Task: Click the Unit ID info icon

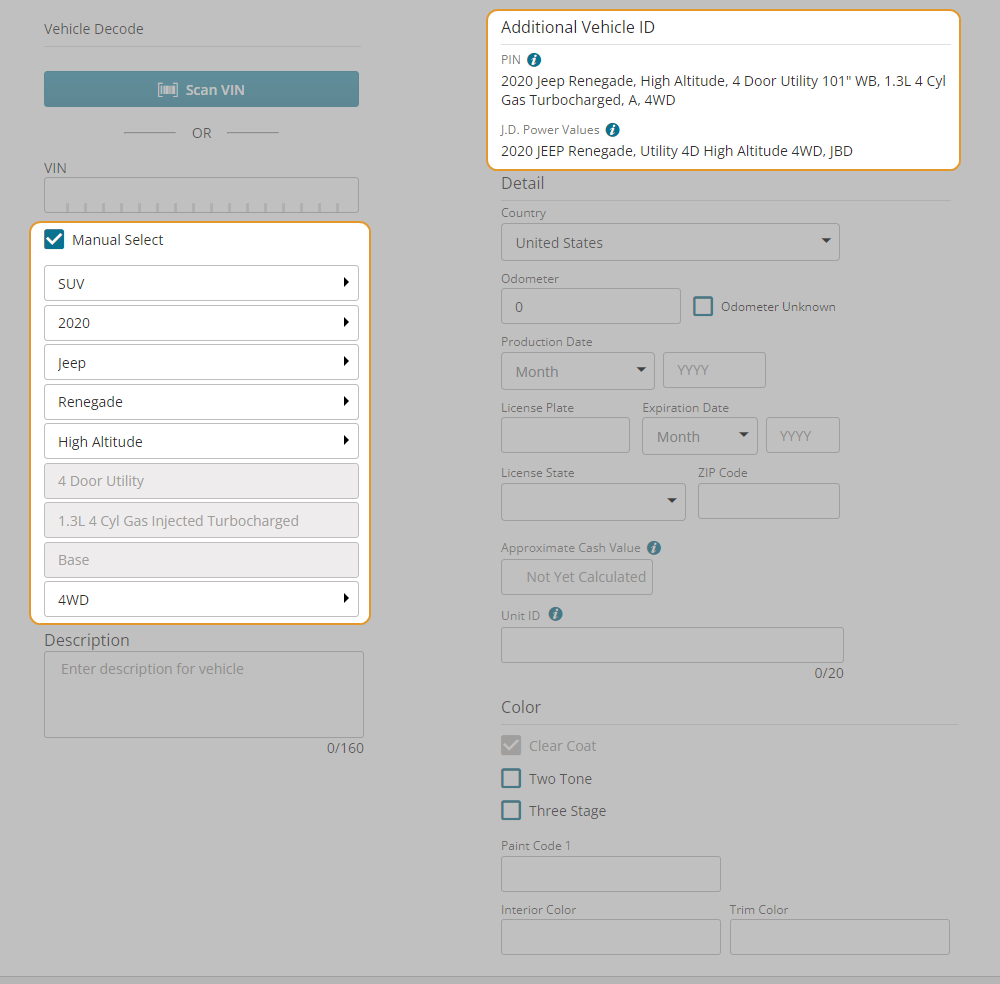Action: coord(555,614)
